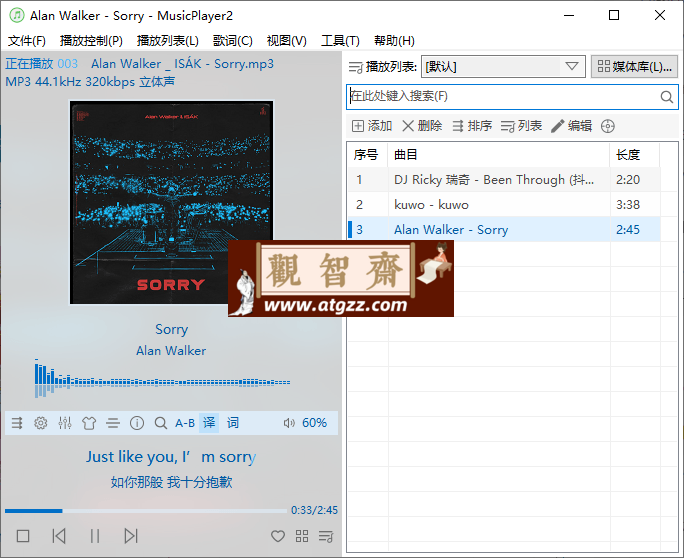
Task: Click the 3:38 duration cell
Action: 628,204
